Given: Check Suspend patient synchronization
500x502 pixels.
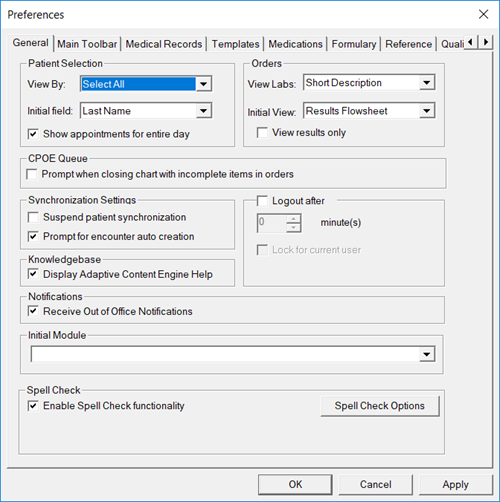Looking at the screenshot, I should [x=33, y=217].
